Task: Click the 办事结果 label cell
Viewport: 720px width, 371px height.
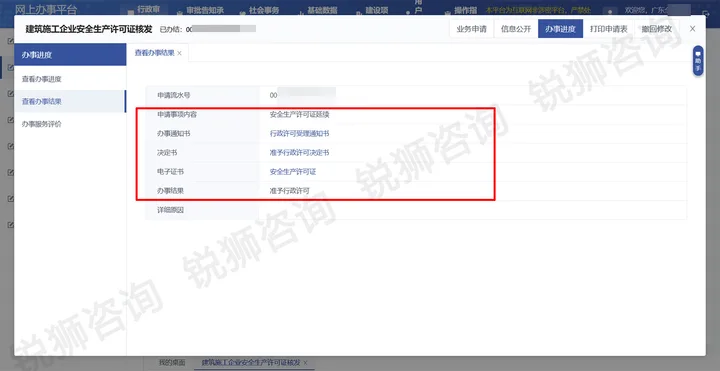Action: [x=202, y=191]
